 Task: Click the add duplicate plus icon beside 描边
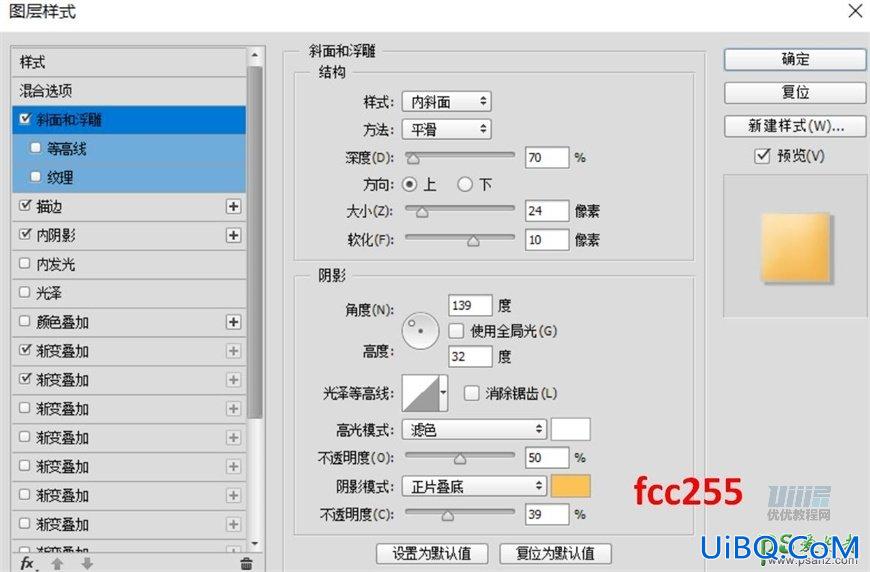(x=234, y=206)
